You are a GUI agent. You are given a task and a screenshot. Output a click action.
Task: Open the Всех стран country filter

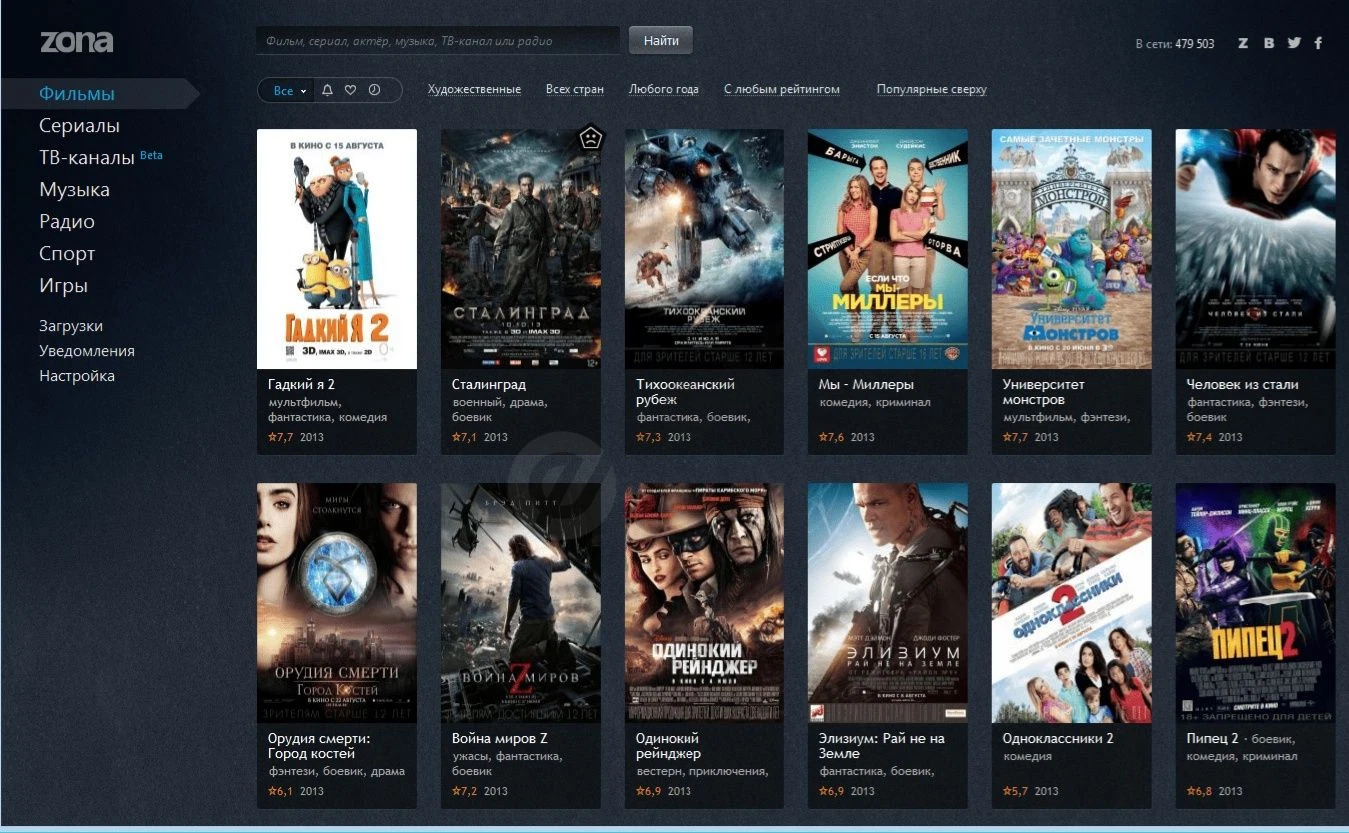tap(575, 89)
